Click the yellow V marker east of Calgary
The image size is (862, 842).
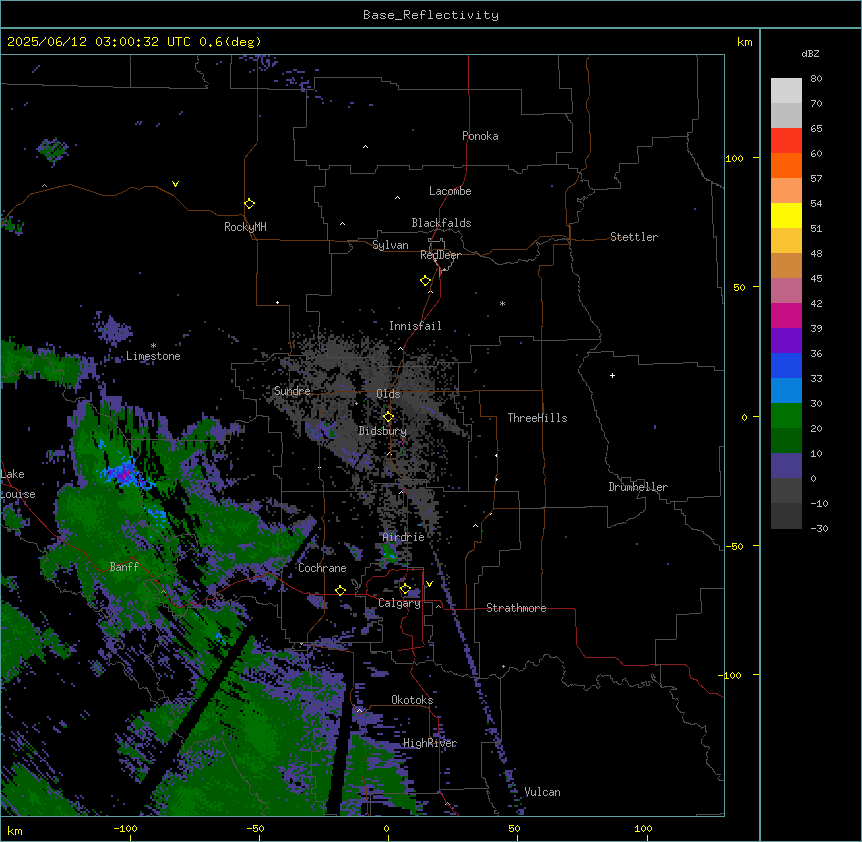click(x=429, y=584)
